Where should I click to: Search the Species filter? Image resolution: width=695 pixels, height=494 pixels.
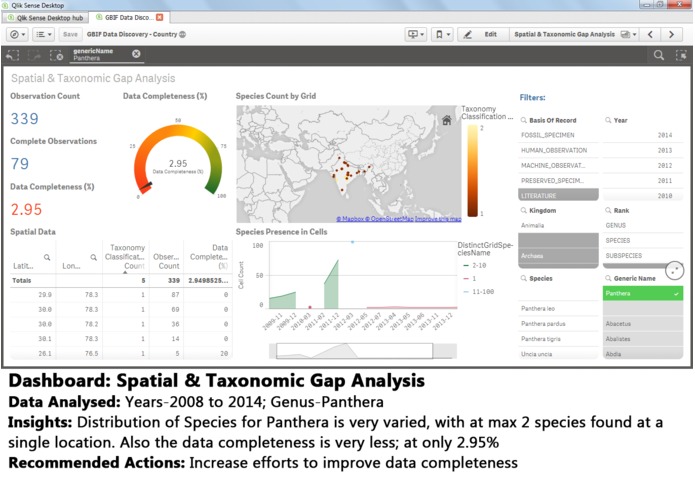pos(523,278)
